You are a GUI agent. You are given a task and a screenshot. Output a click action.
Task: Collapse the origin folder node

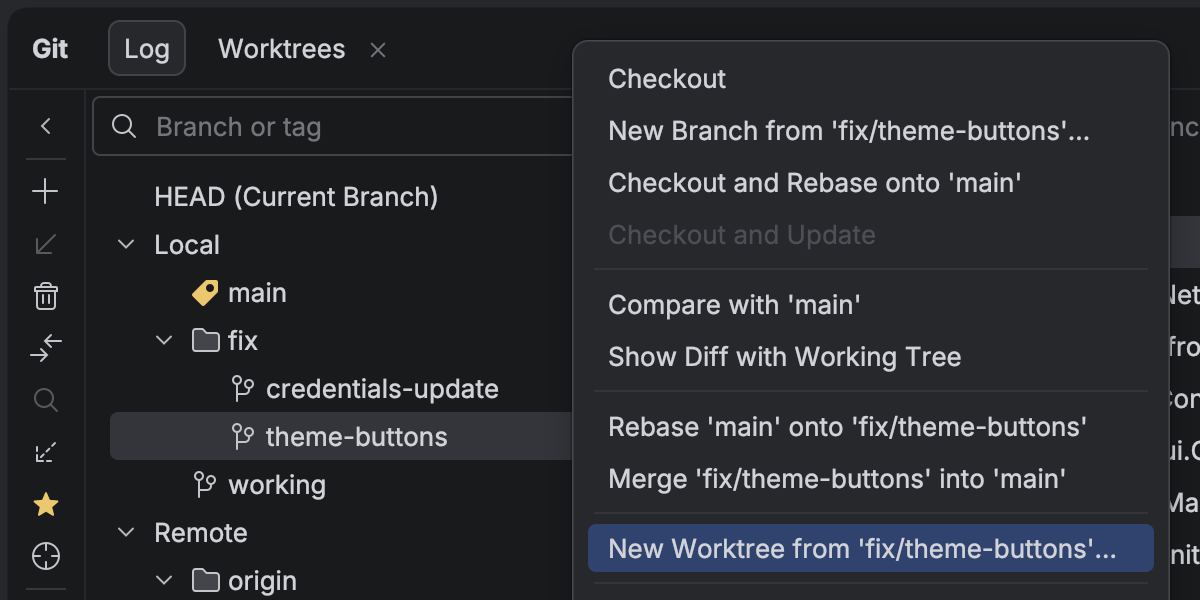164,581
